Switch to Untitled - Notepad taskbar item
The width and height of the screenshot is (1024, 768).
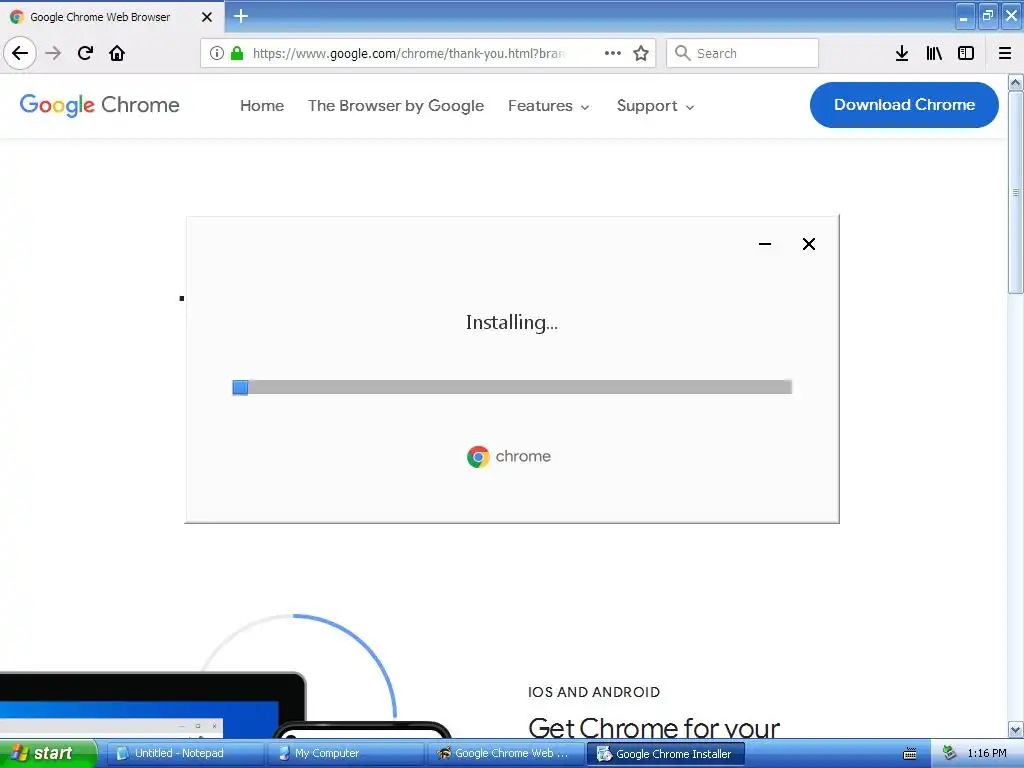[x=185, y=754]
